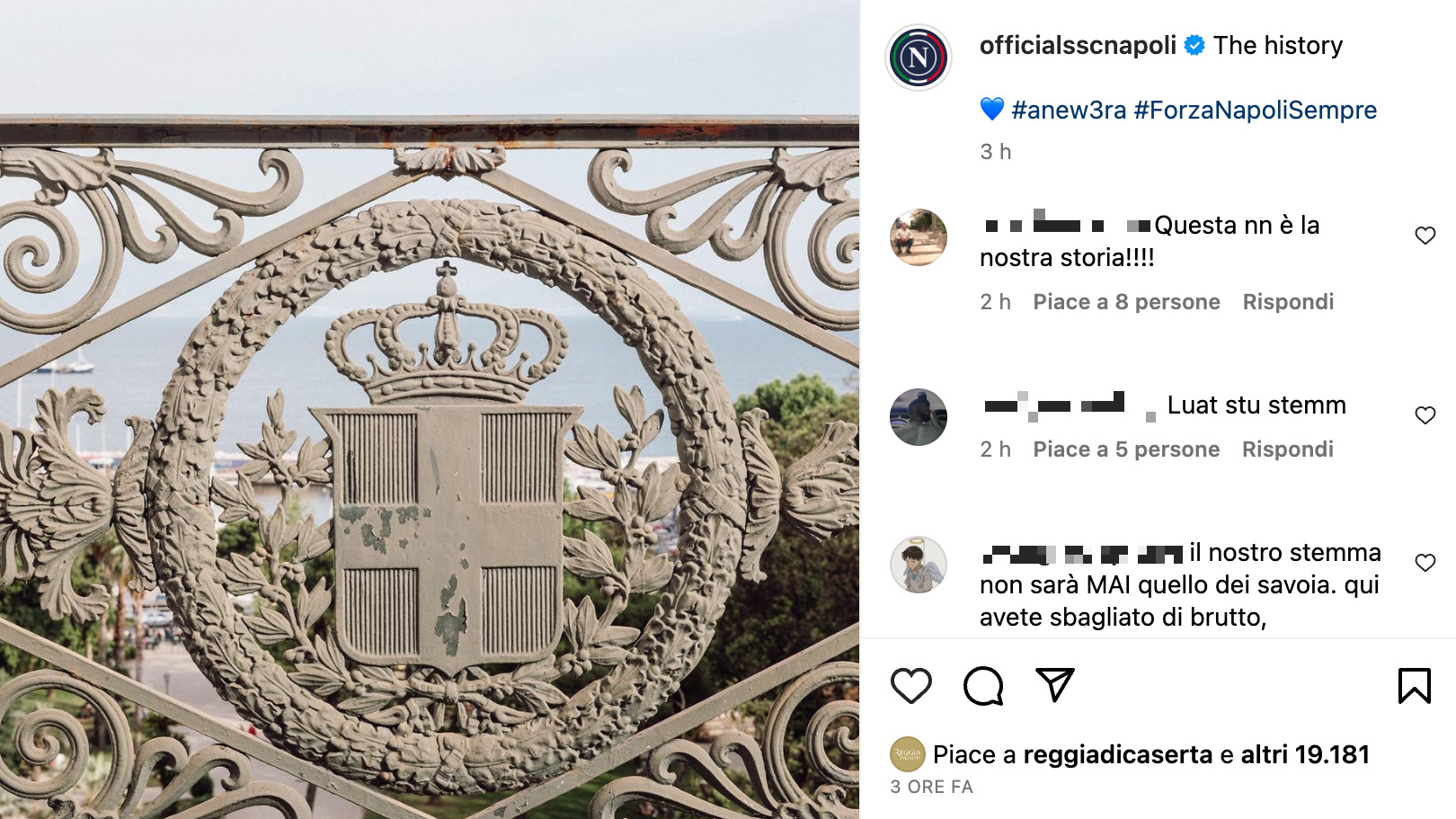
Task: Like the 'Questa nn è la nostra storia' comment
Action: pyautogui.click(x=1425, y=236)
